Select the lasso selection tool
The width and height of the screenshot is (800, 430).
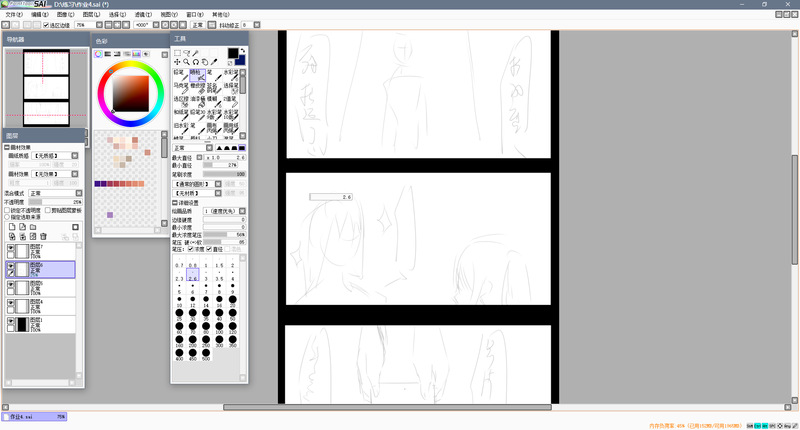187,52
